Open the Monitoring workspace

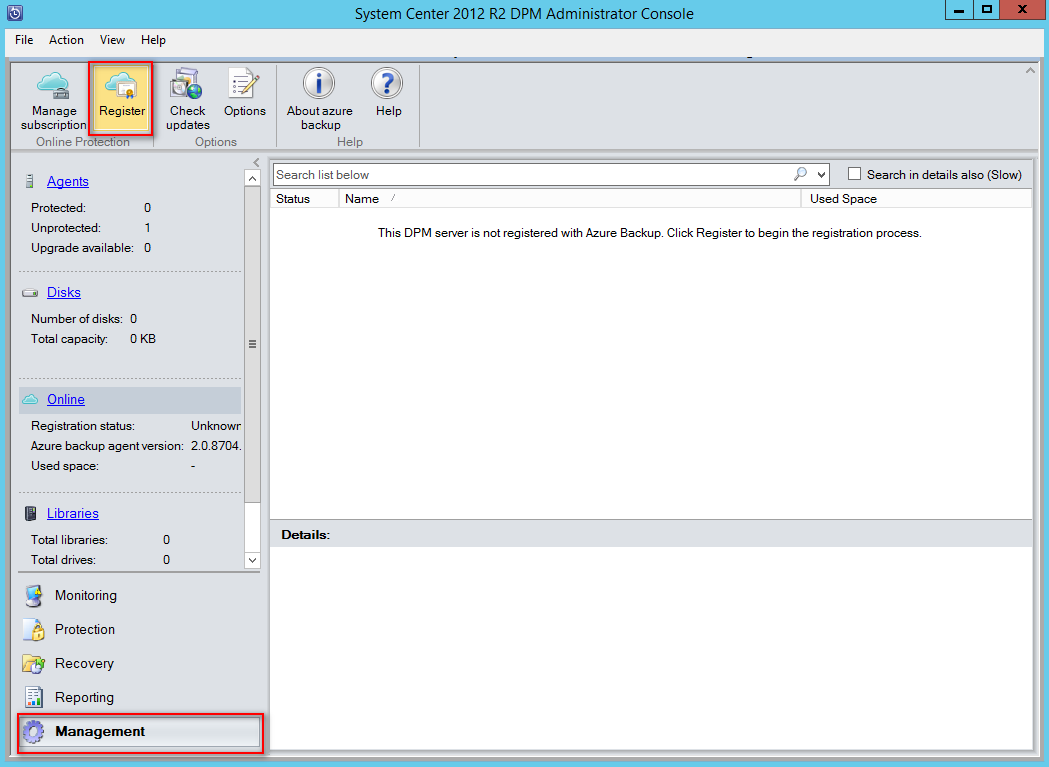click(x=86, y=596)
